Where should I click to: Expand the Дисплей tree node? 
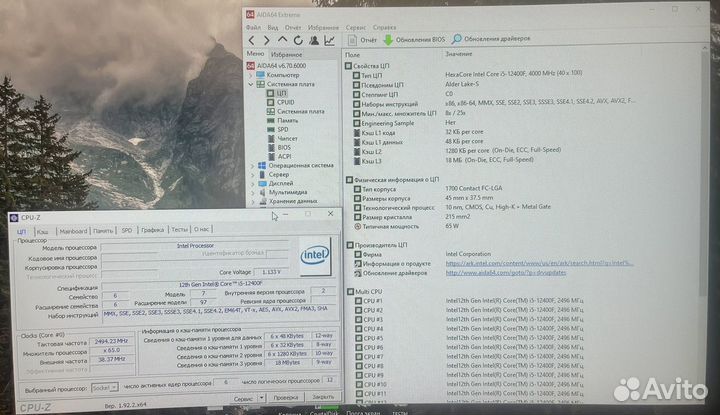coord(252,184)
